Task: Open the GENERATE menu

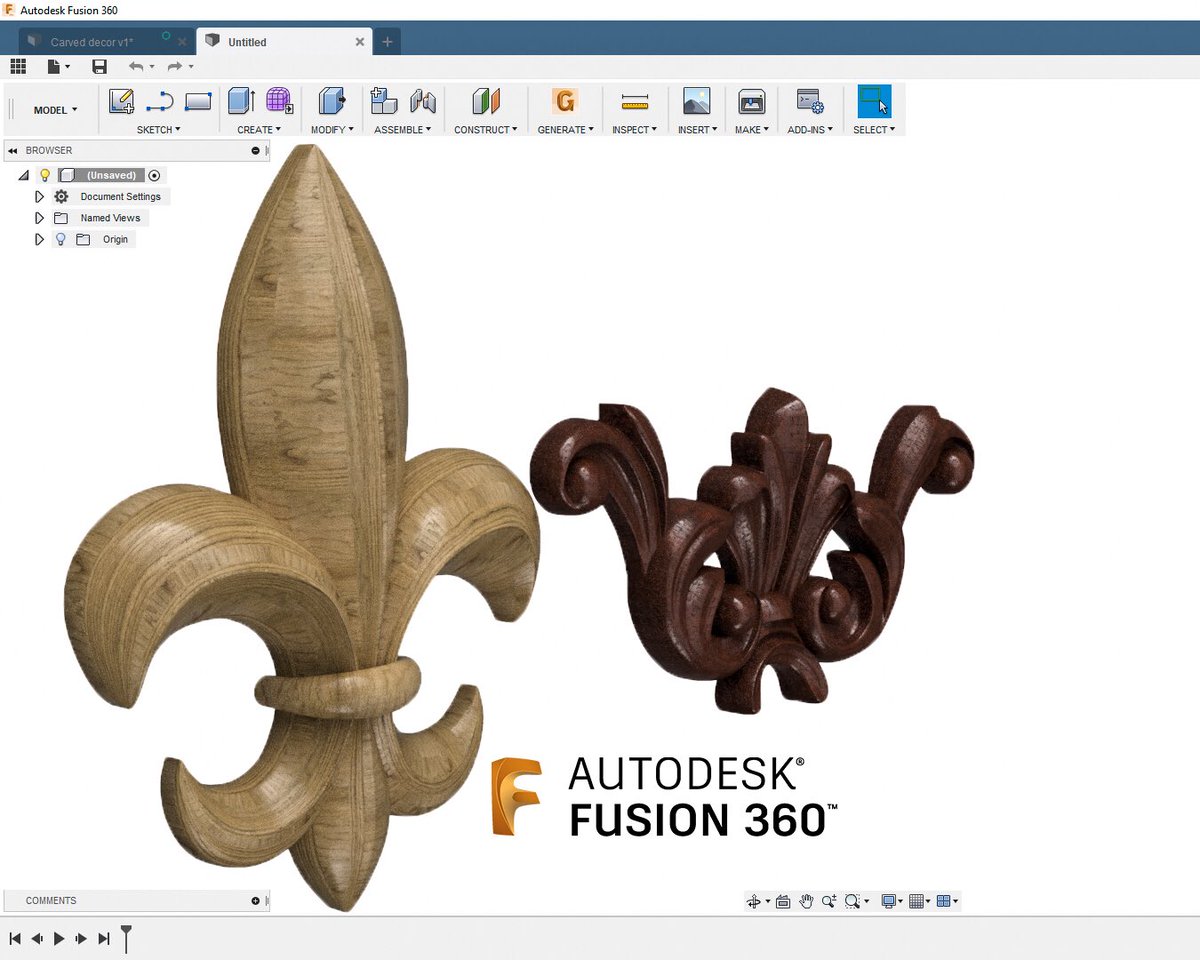Action: pyautogui.click(x=566, y=130)
